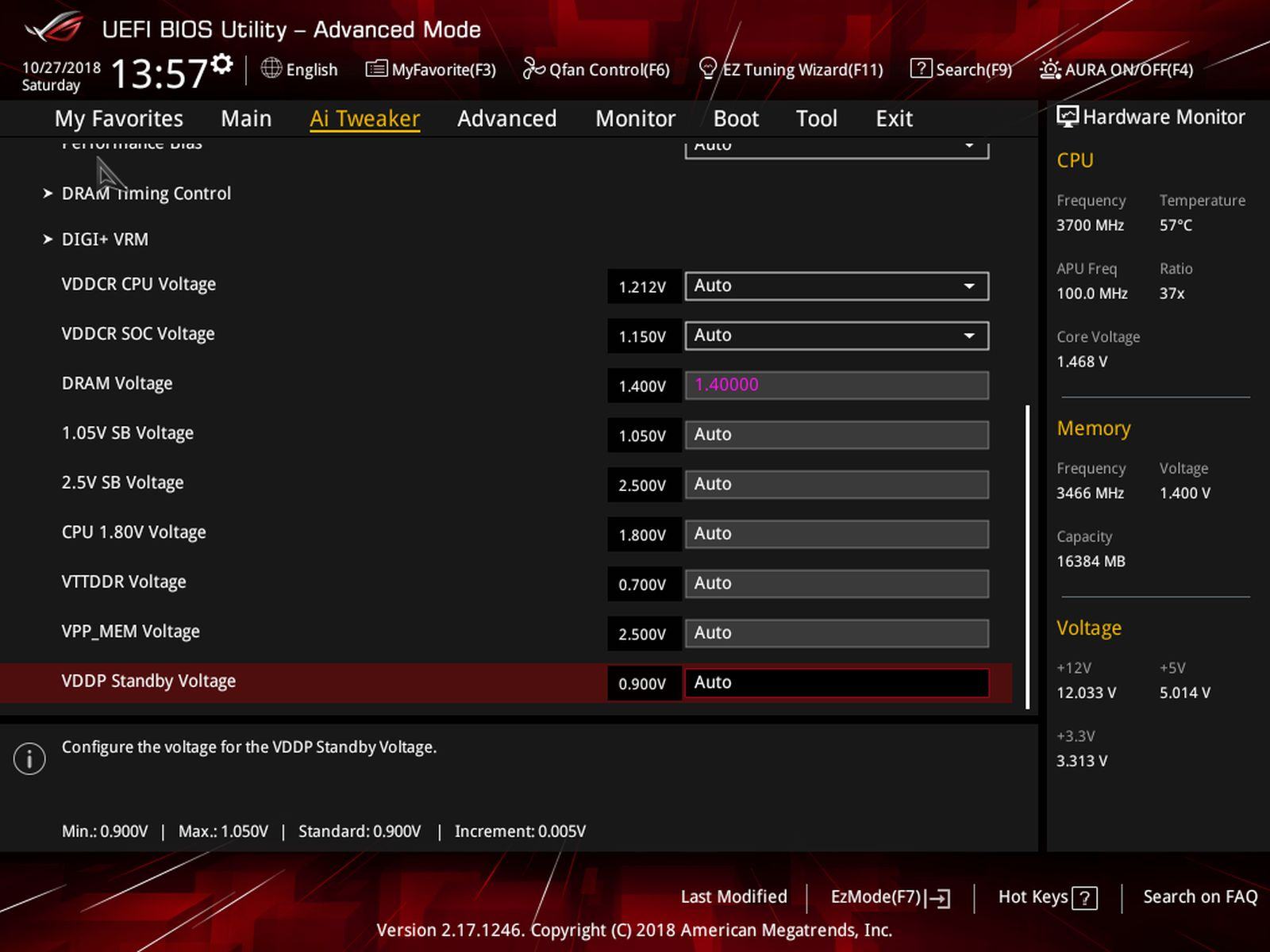Switch to My Favorites tab

pyautogui.click(x=119, y=118)
